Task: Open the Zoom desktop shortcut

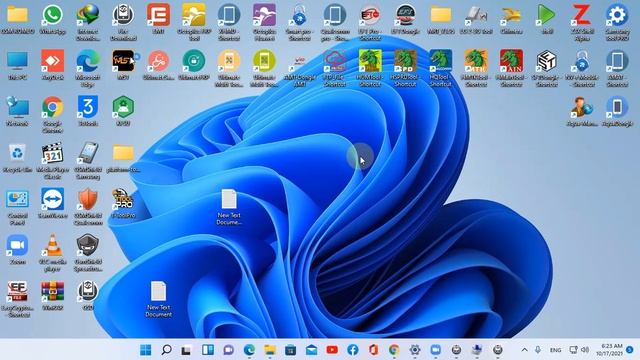Action: coord(17,246)
